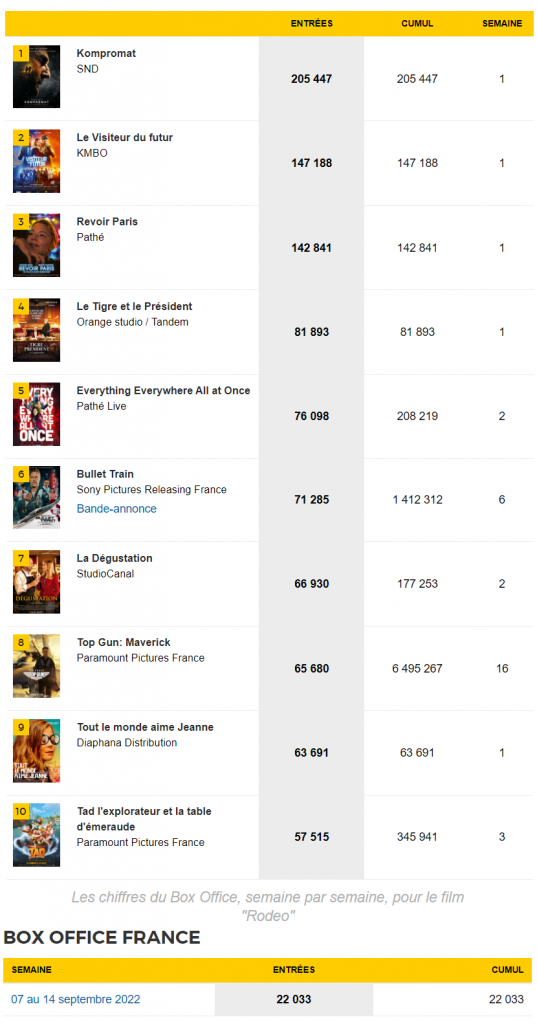Select the La Dégustation title
The height and width of the screenshot is (1024, 537).
(114, 558)
